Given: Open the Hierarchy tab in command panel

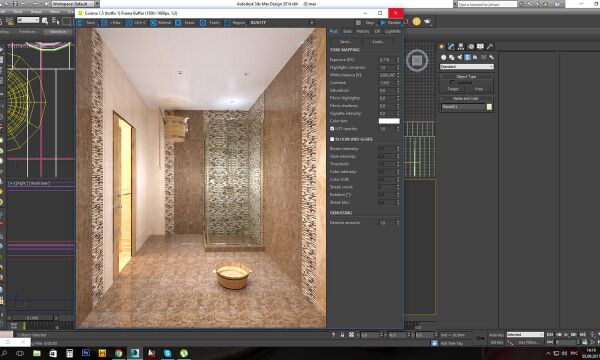Looking at the screenshot, I should click(x=461, y=46).
